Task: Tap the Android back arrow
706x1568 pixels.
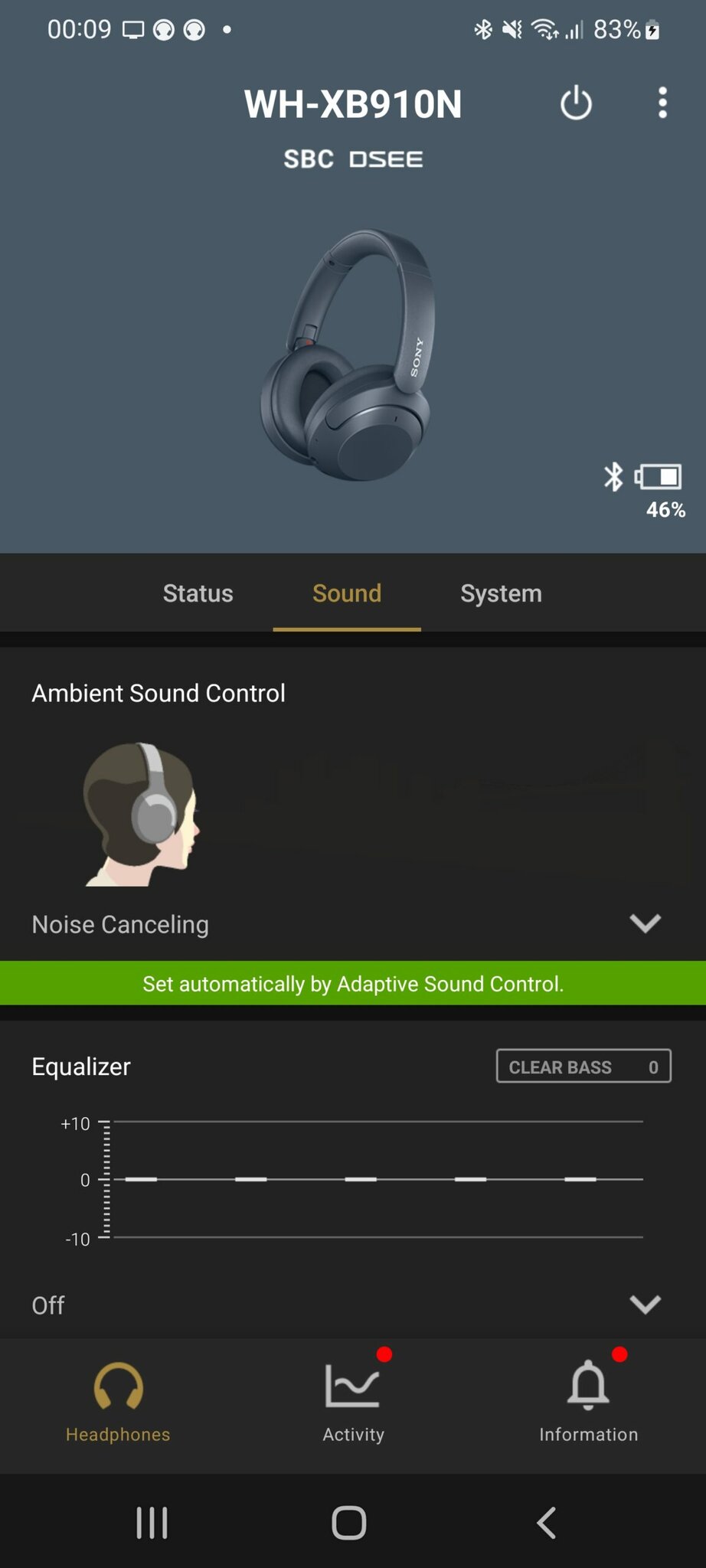Action: [x=546, y=1522]
